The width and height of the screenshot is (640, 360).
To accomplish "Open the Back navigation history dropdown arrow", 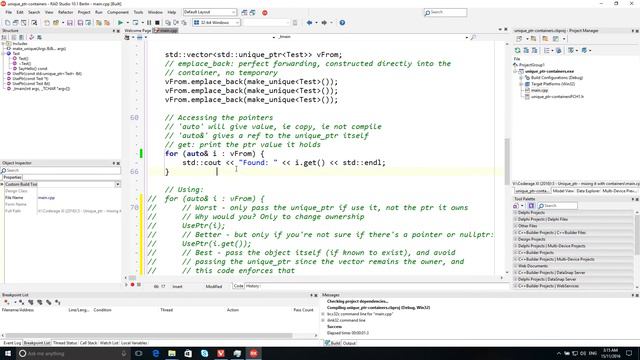I will click(x=316, y=23).
